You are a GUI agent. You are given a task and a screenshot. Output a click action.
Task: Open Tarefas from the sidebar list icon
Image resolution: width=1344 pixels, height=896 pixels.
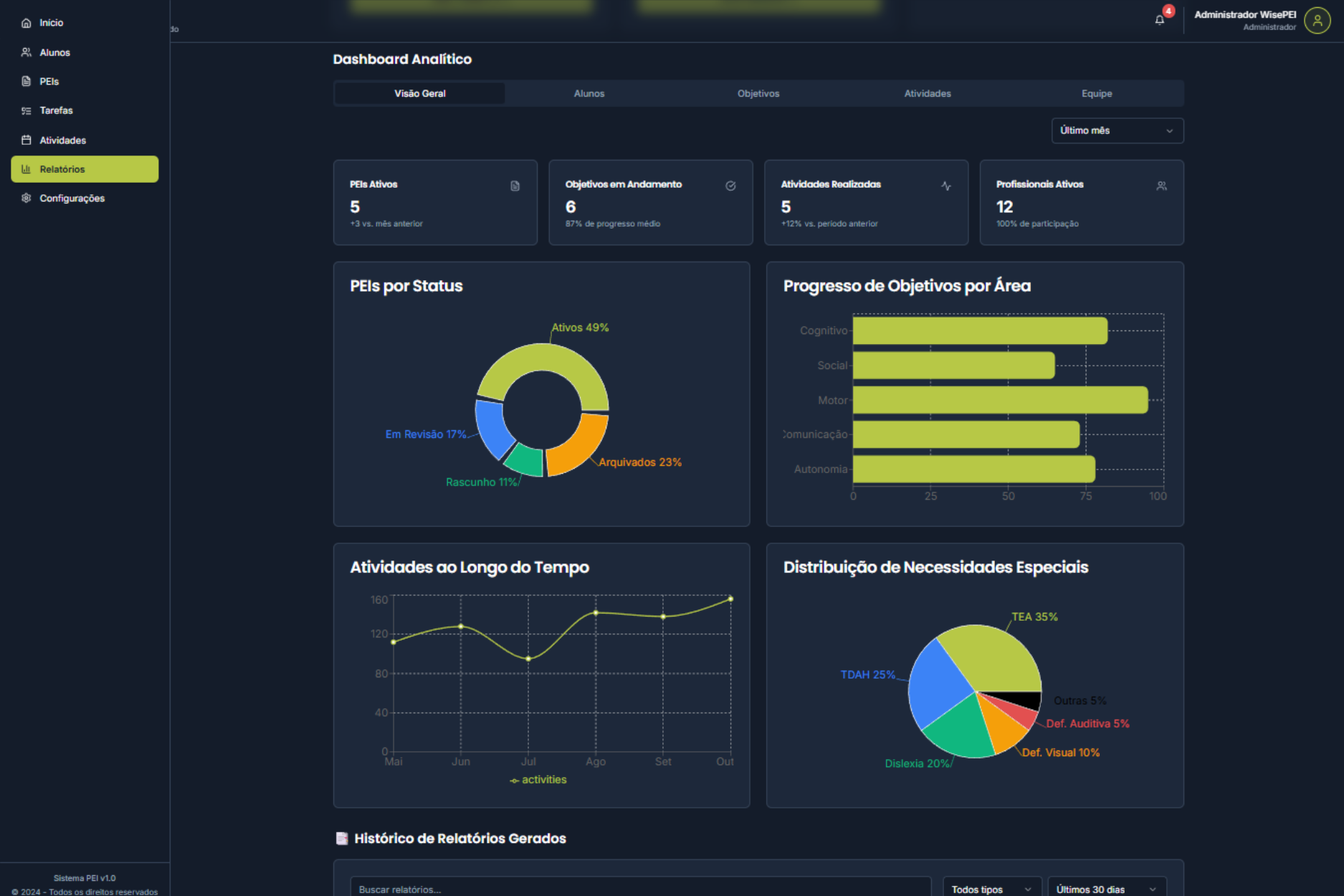27,110
